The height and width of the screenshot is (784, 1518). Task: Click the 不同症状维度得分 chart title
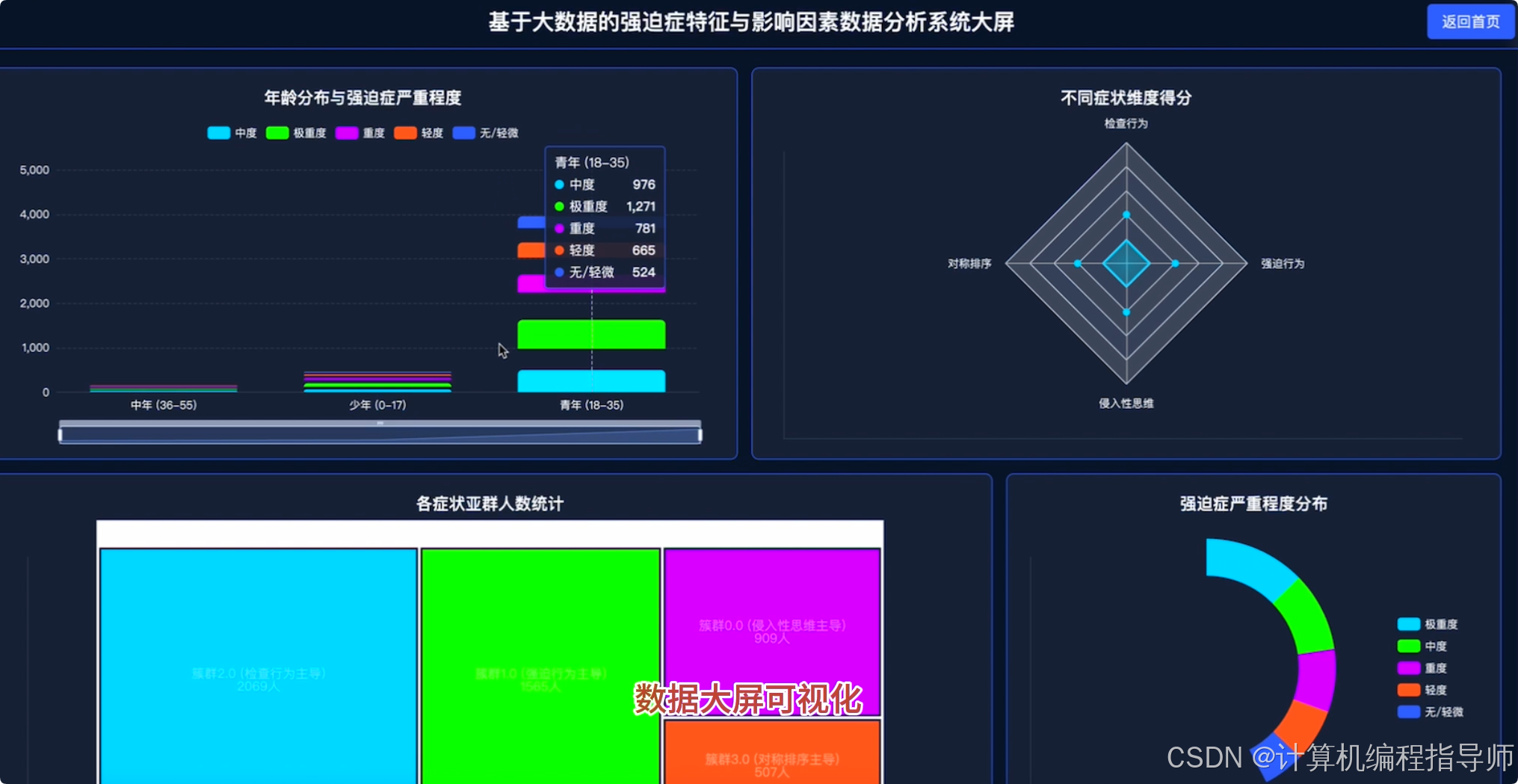click(x=1126, y=98)
